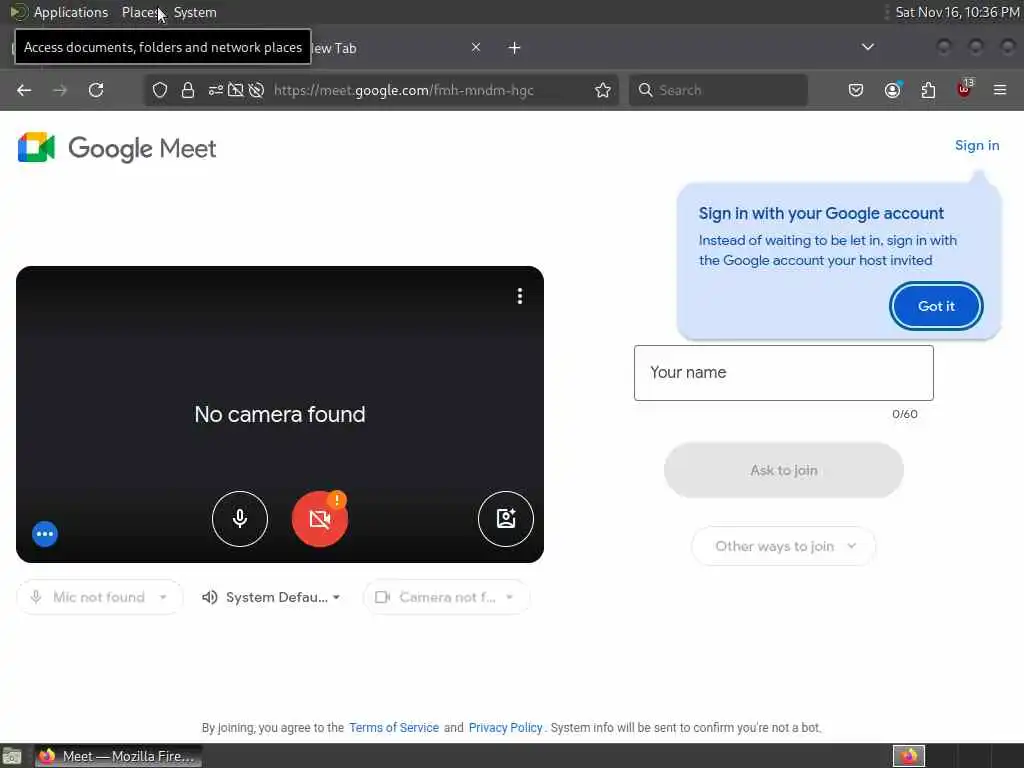Click the blocked camera permission icon
The image size is (1024, 768).
coord(236,90)
